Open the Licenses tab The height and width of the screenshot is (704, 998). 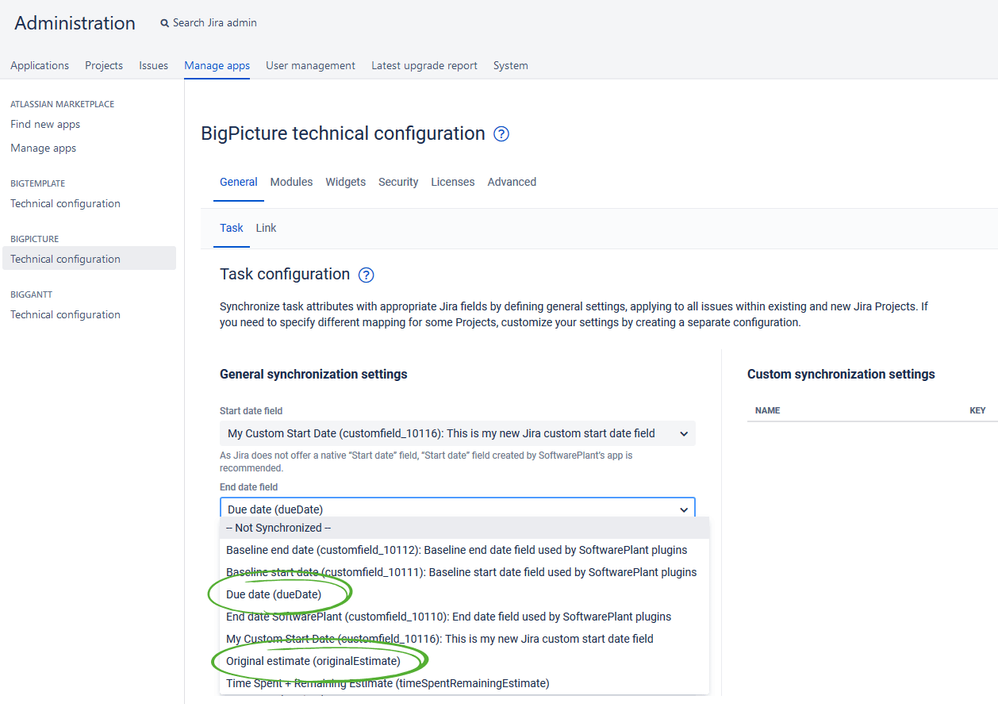[453, 182]
